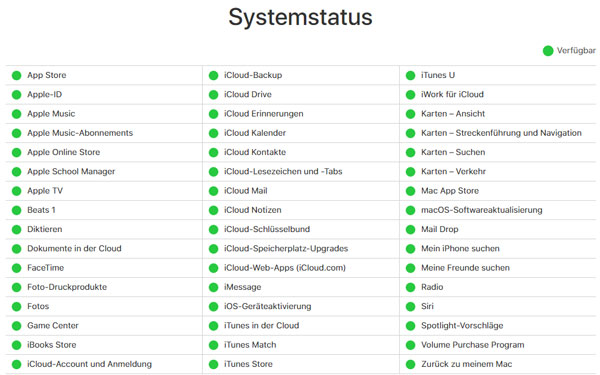Click the green dot next to iTunes Store
Viewport: 600px width, 375px height.
point(214,364)
